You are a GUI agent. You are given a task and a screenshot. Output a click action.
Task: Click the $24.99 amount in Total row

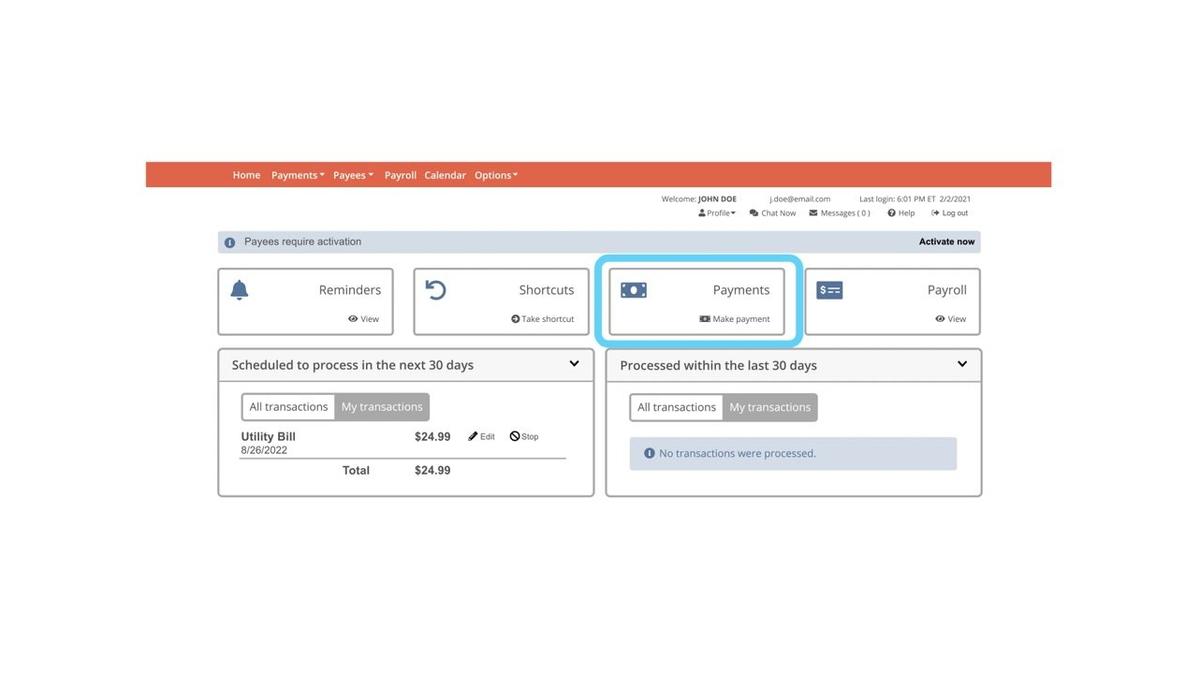(432, 470)
